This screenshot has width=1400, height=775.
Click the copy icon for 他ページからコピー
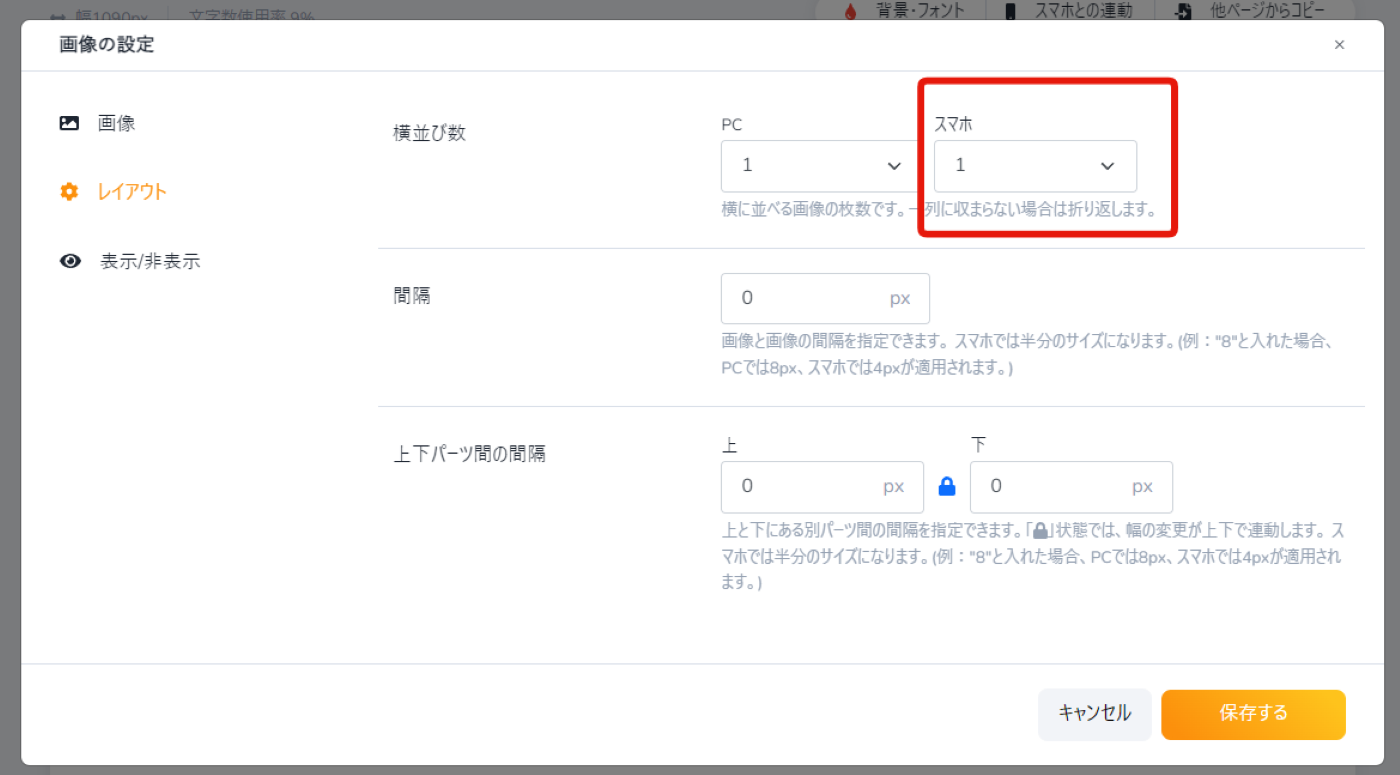tap(1183, 11)
